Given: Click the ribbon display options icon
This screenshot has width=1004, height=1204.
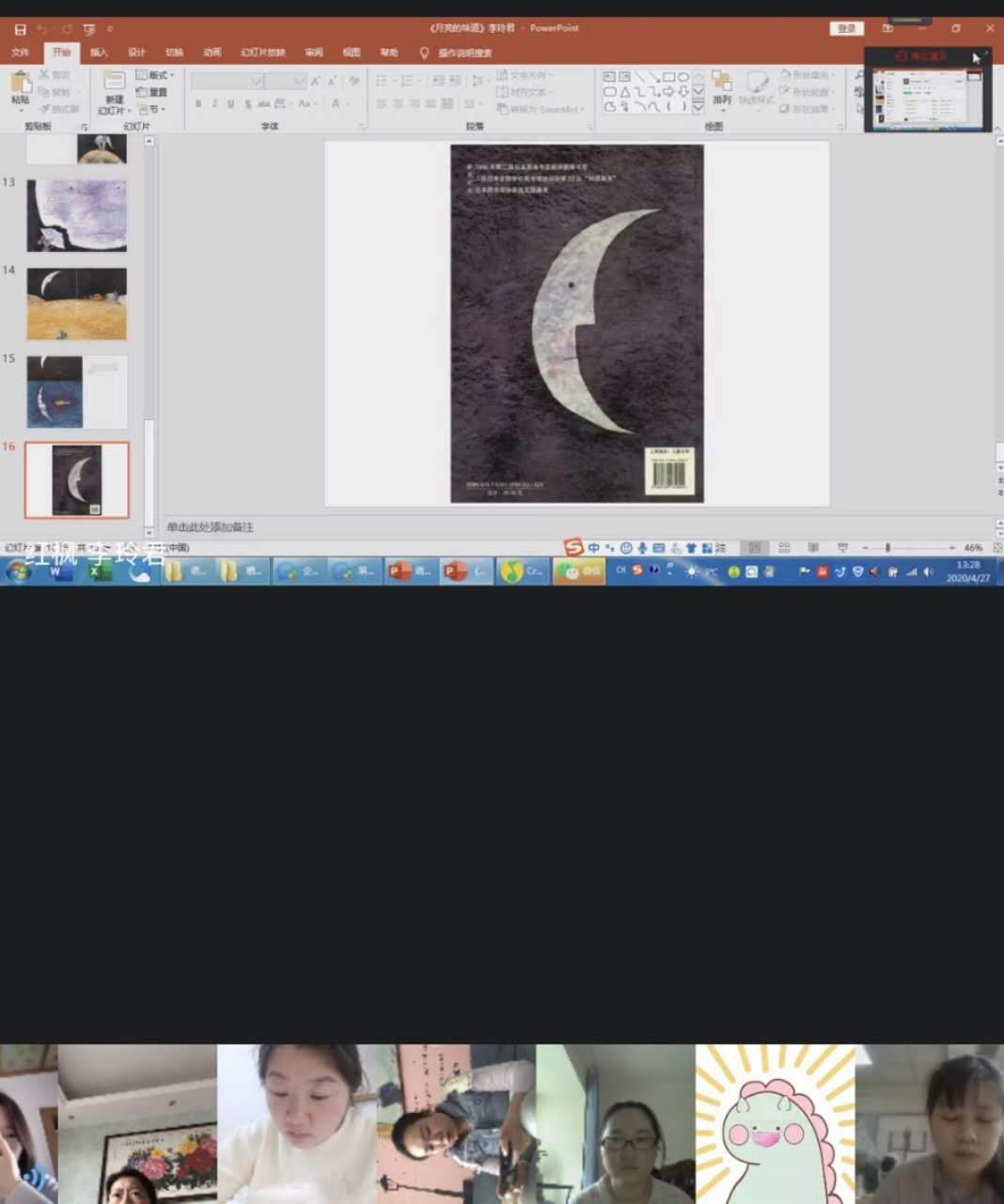Looking at the screenshot, I should [x=887, y=28].
